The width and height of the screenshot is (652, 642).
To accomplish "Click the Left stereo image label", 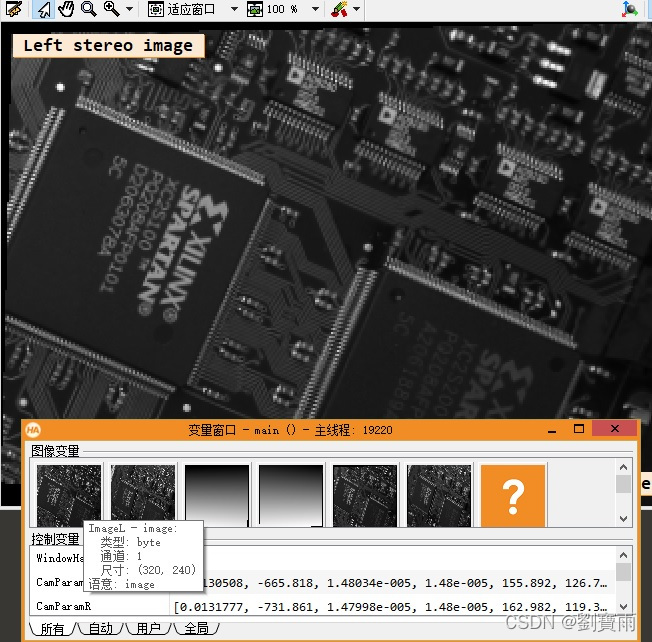I will [109, 45].
